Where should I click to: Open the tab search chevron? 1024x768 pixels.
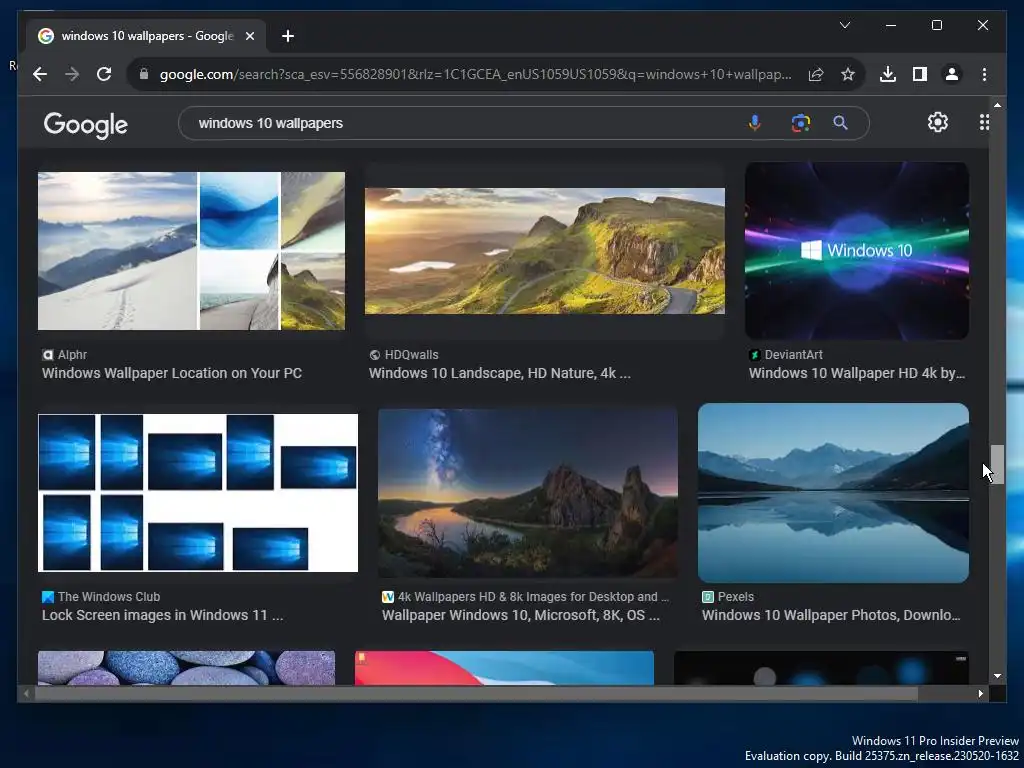coord(844,25)
